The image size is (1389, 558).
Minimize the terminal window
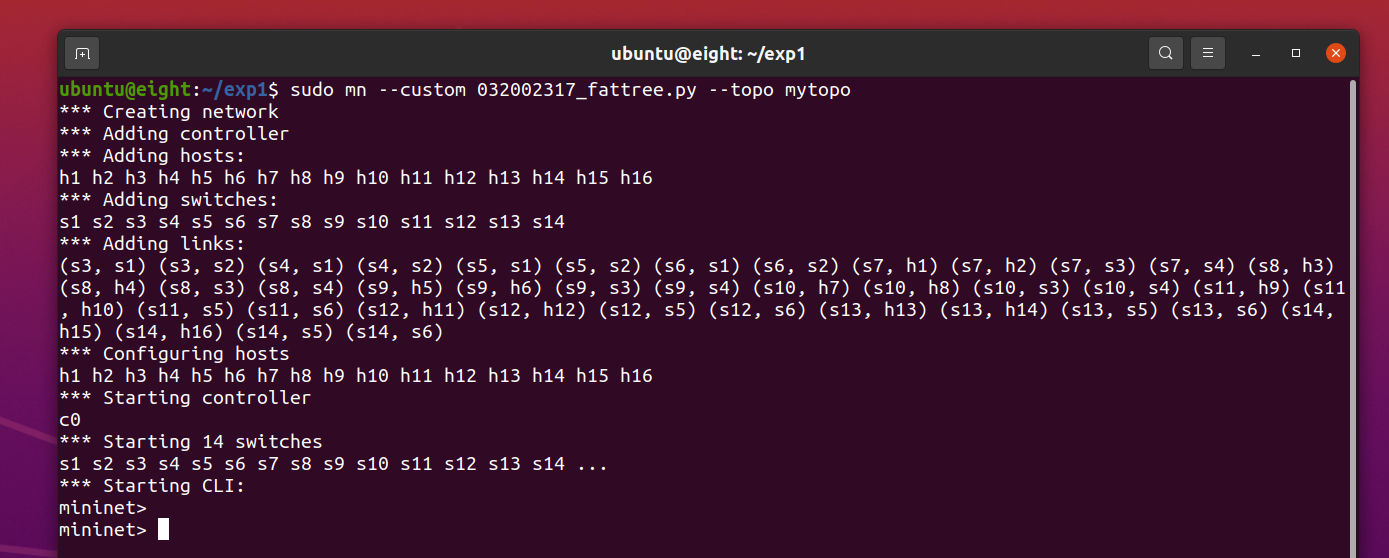pos(1256,53)
